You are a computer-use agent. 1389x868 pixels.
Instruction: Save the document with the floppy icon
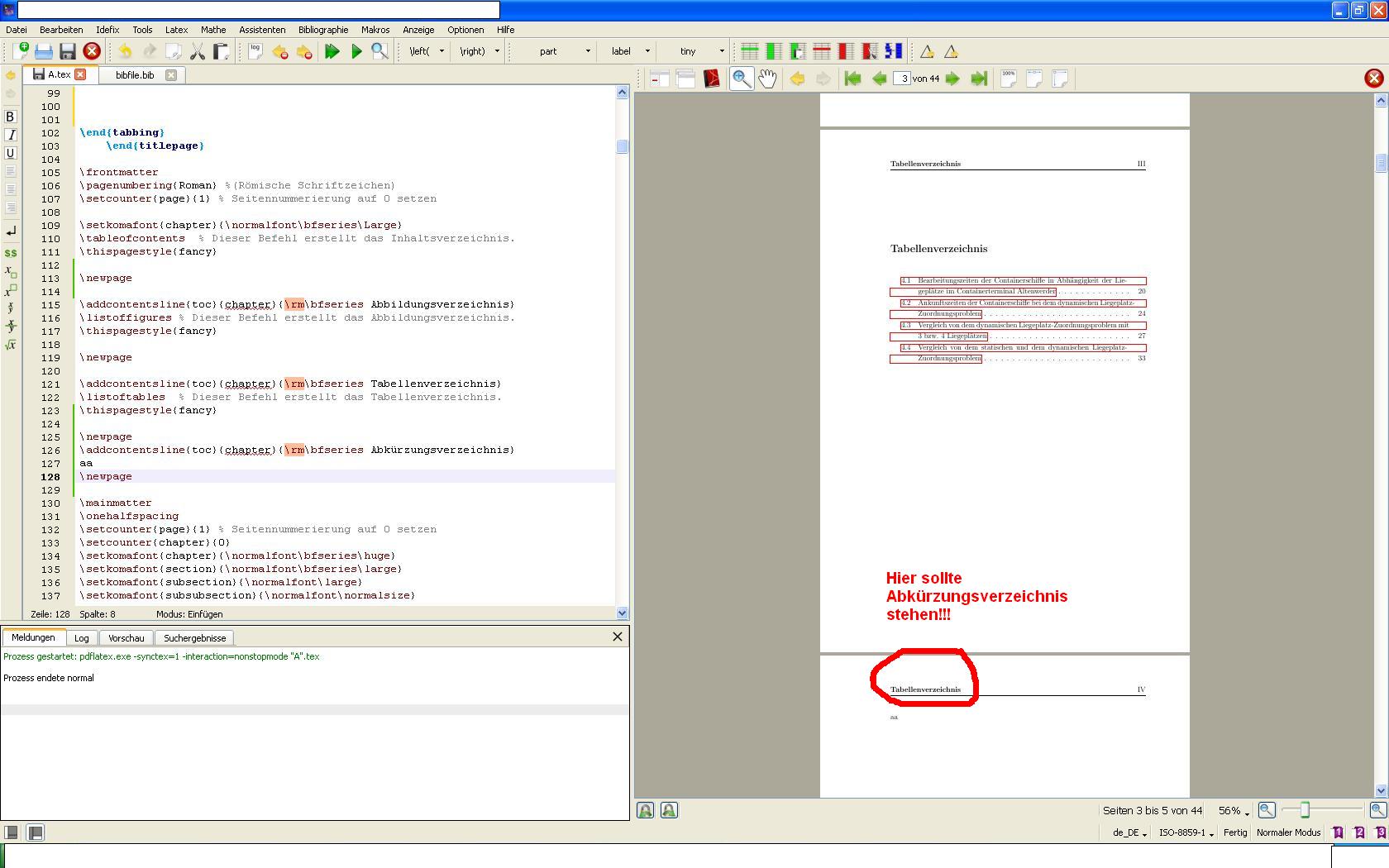click(68, 51)
